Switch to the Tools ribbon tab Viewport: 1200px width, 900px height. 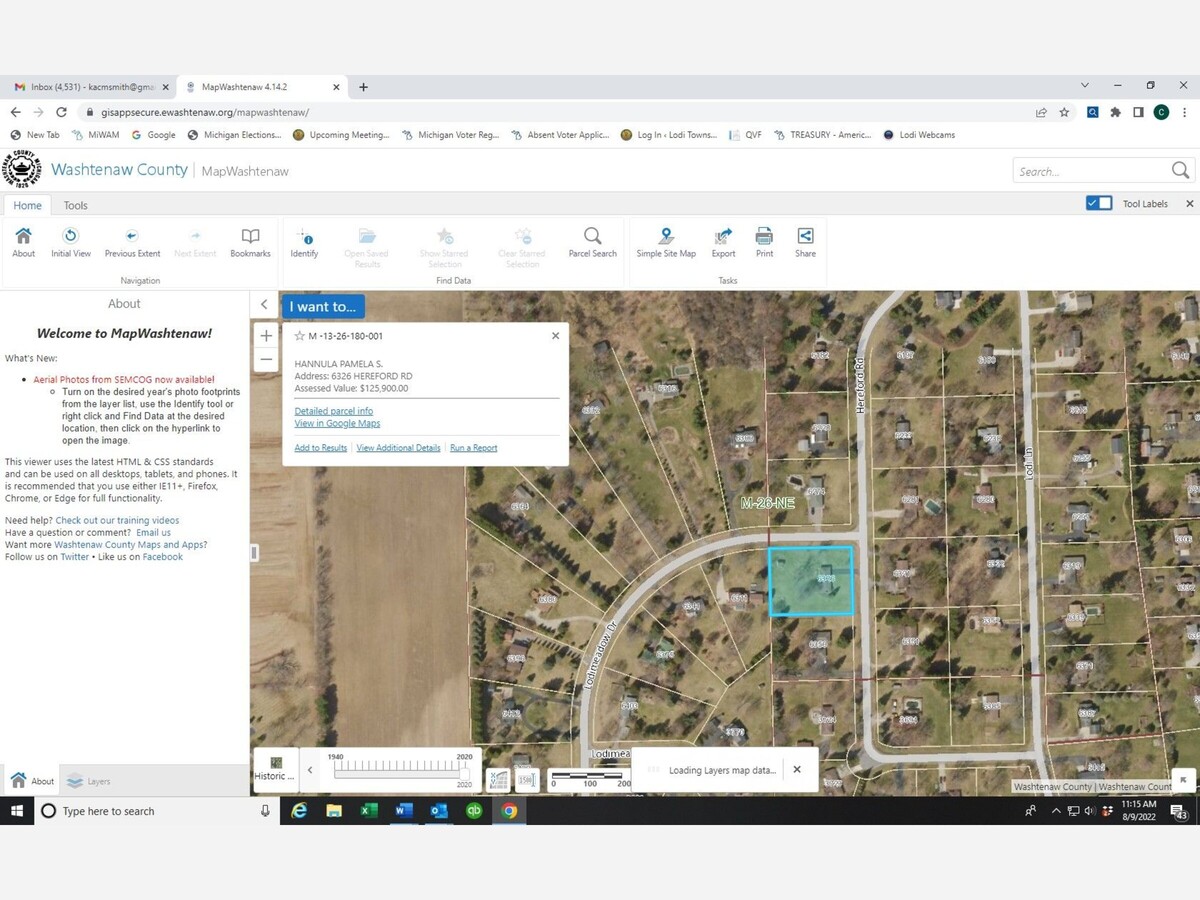pyautogui.click(x=76, y=205)
